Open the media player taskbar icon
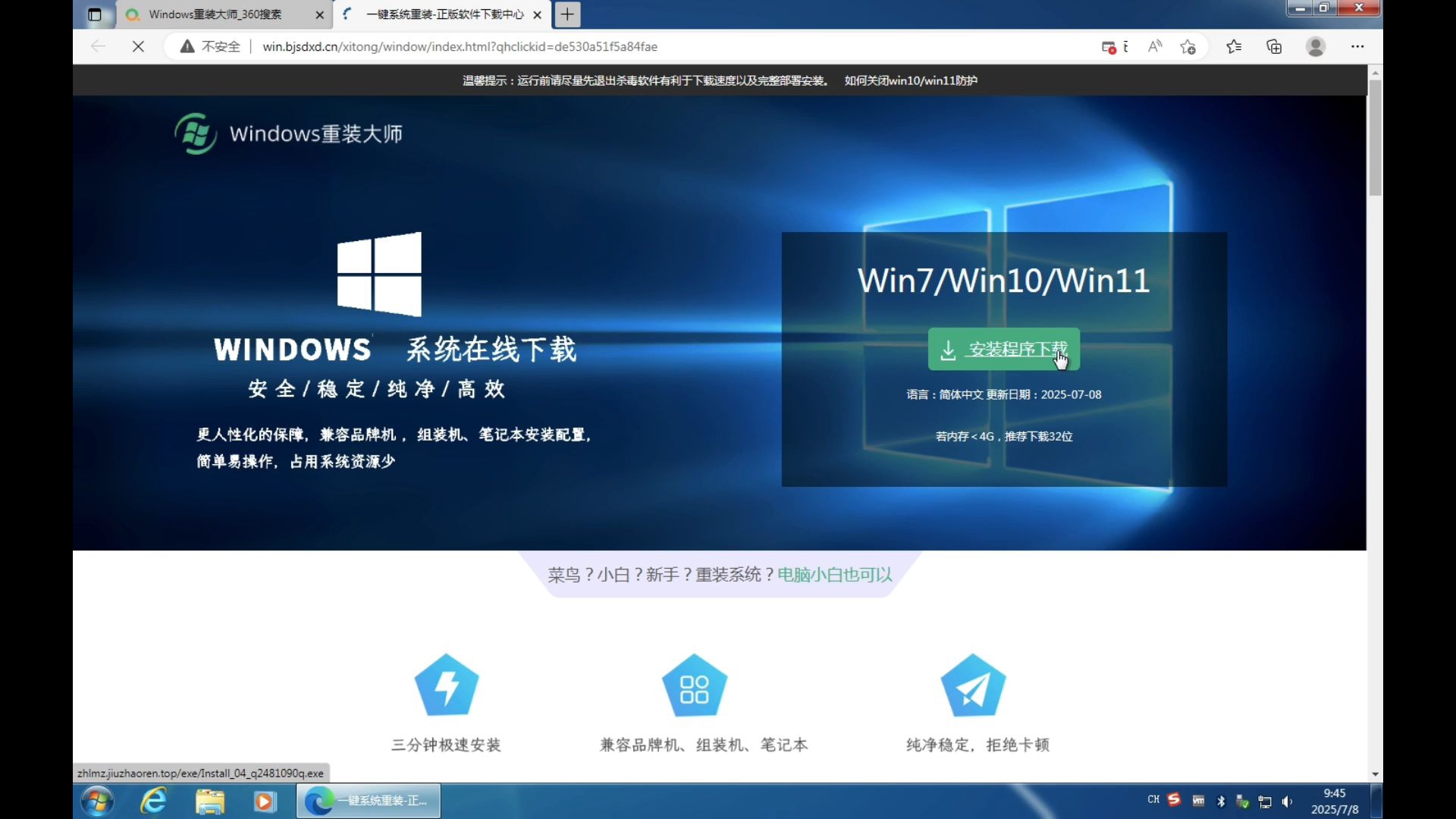The width and height of the screenshot is (1456, 819). (265, 801)
